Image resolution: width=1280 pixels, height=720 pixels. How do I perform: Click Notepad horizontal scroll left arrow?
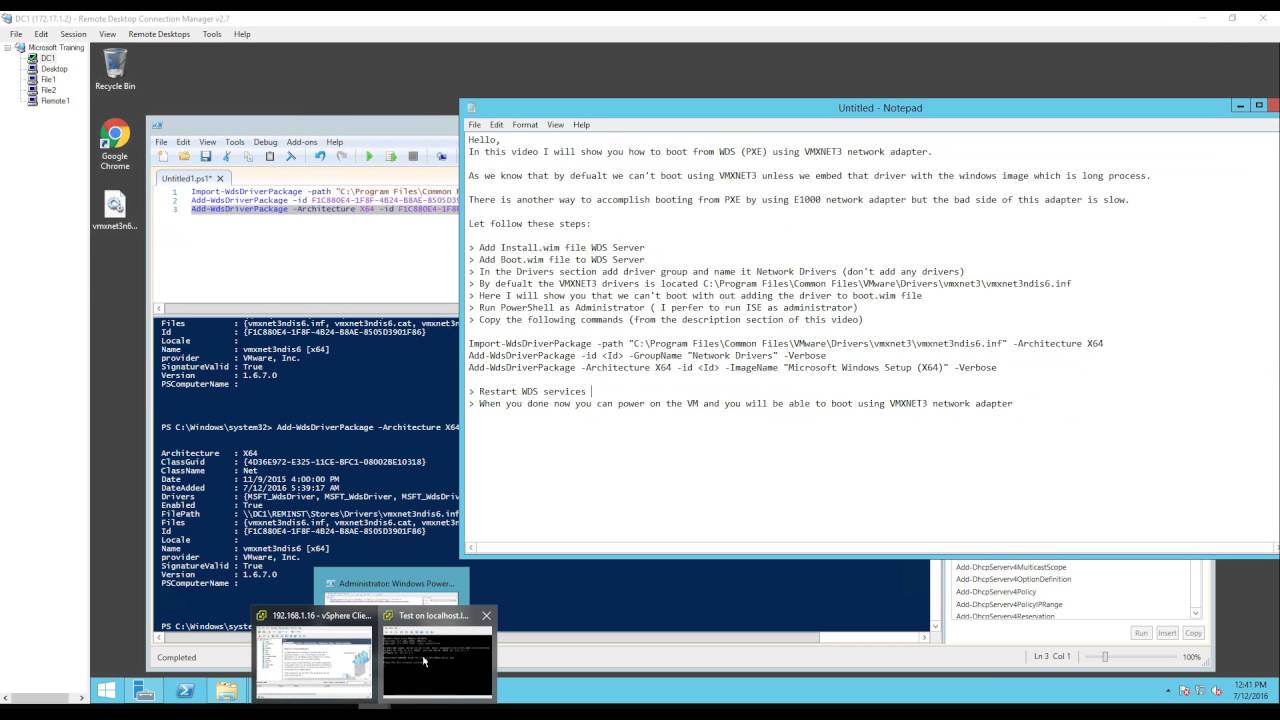point(471,547)
